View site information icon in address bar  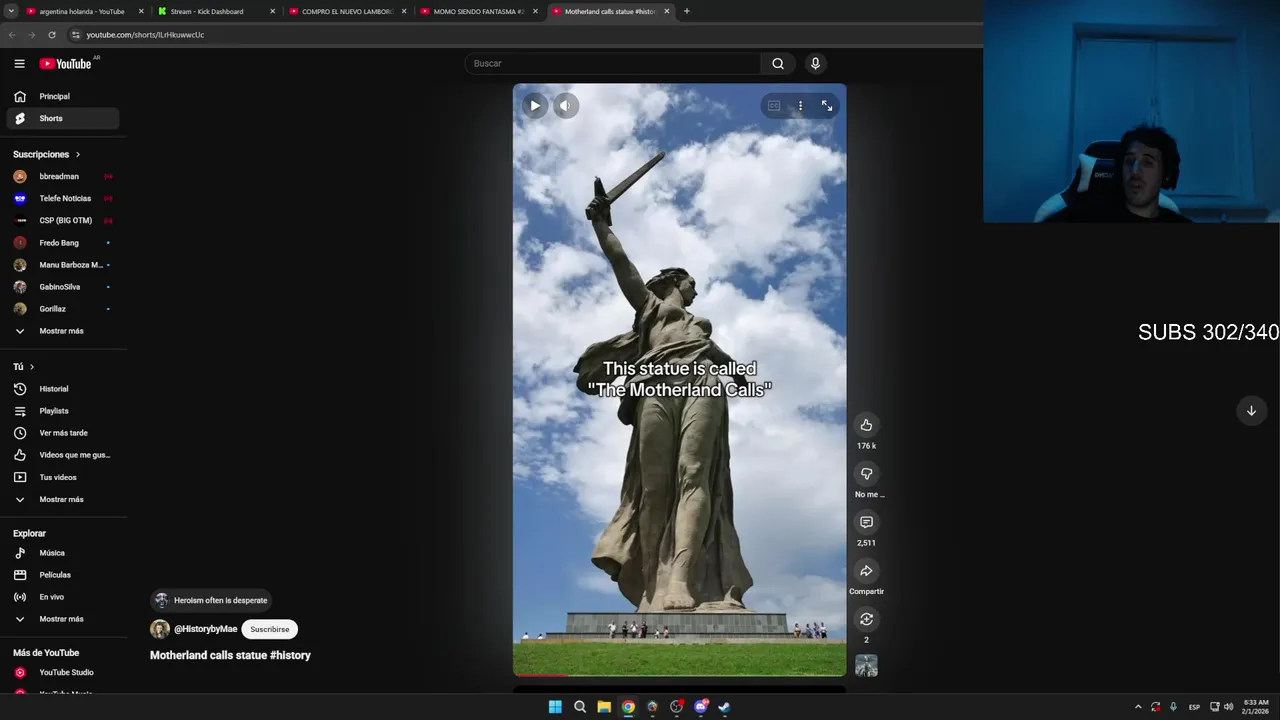click(x=75, y=34)
